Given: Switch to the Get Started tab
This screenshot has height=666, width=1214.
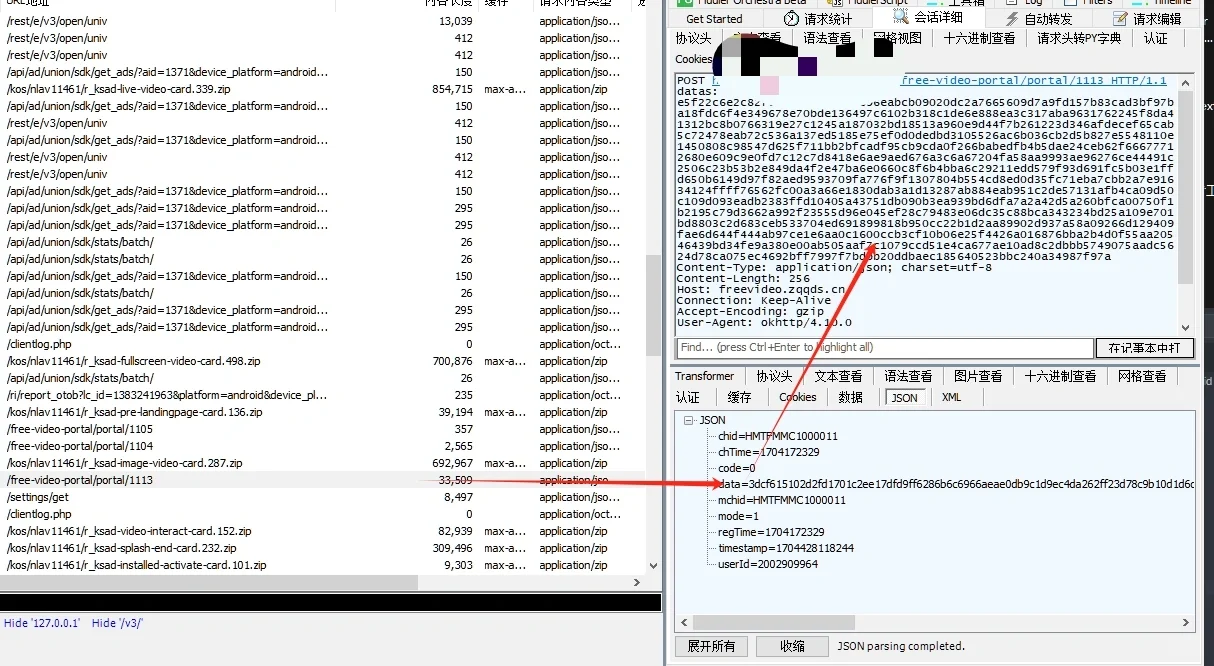Looking at the screenshot, I should click(713, 18).
